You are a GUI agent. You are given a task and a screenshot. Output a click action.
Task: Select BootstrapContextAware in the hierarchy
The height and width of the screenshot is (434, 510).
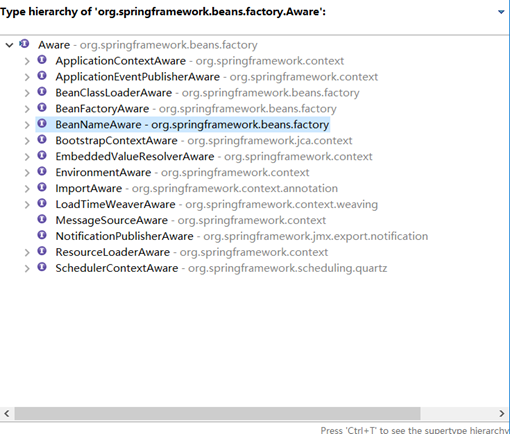click(204, 141)
